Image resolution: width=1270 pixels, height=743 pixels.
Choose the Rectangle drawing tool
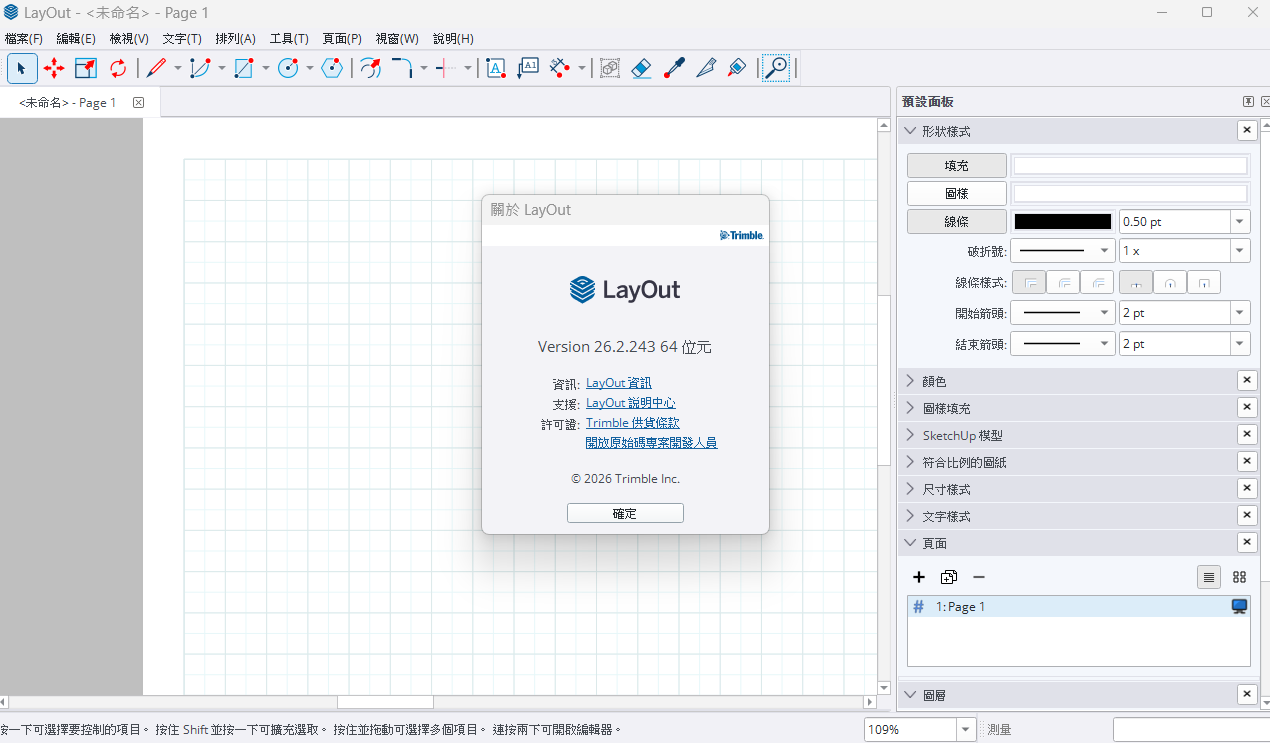pos(244,68)
